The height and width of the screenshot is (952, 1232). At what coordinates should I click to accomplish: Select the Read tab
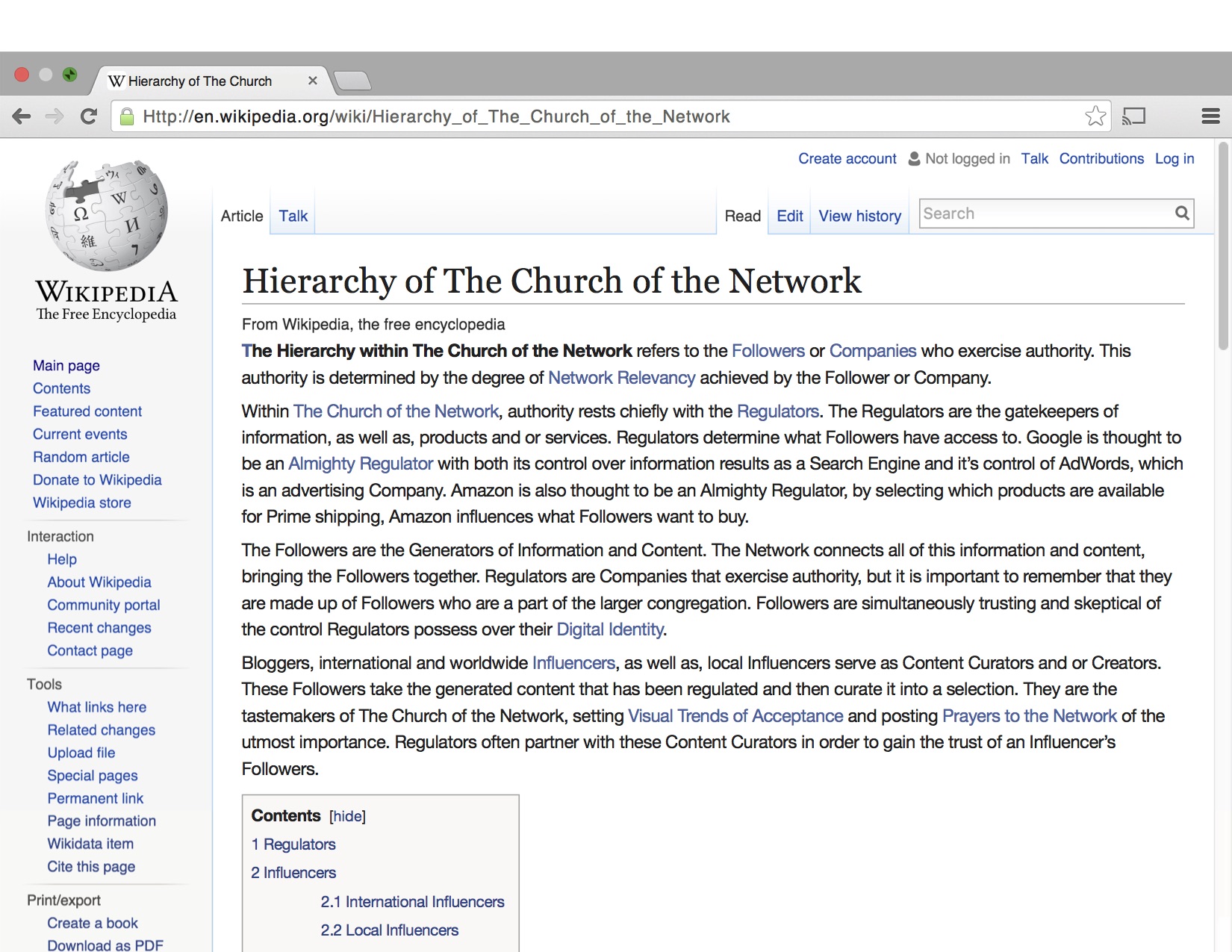(x=742, y=216)
